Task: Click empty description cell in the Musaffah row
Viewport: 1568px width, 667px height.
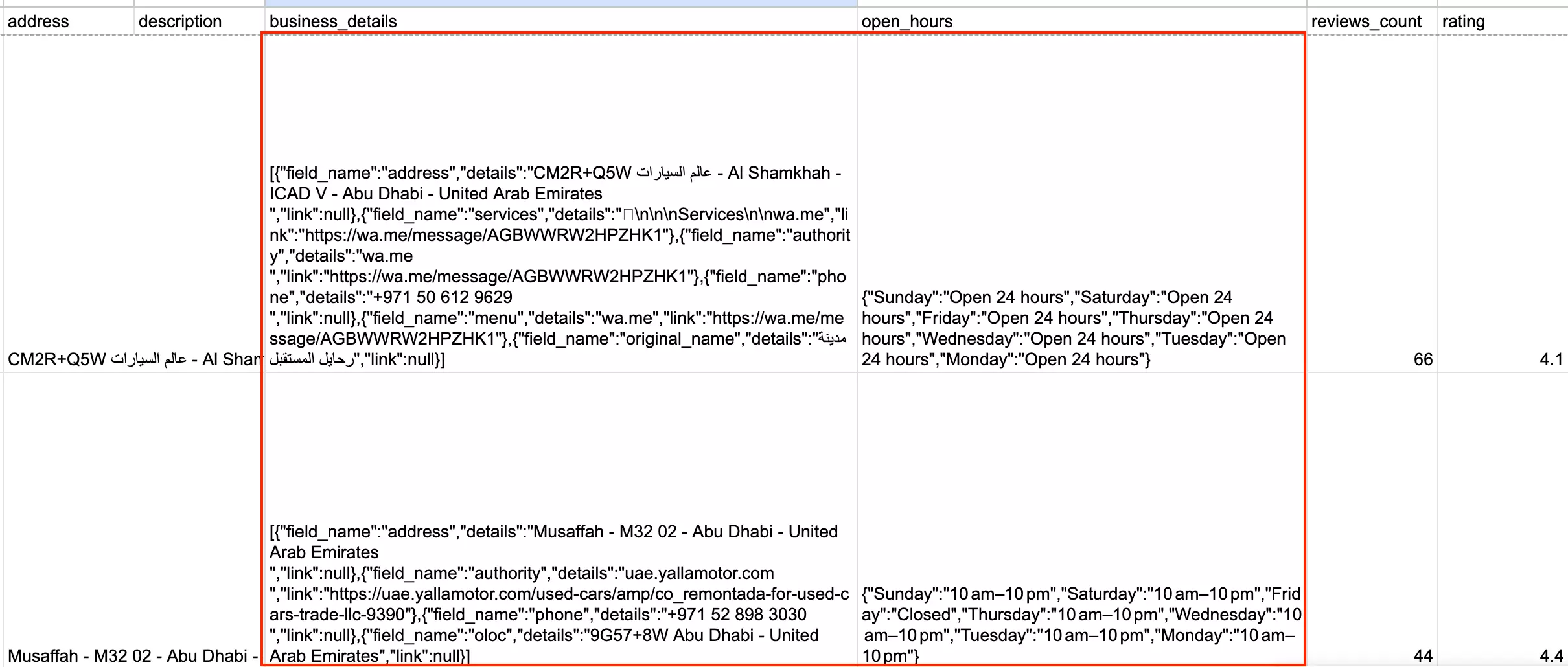Action: coord(199,520)
